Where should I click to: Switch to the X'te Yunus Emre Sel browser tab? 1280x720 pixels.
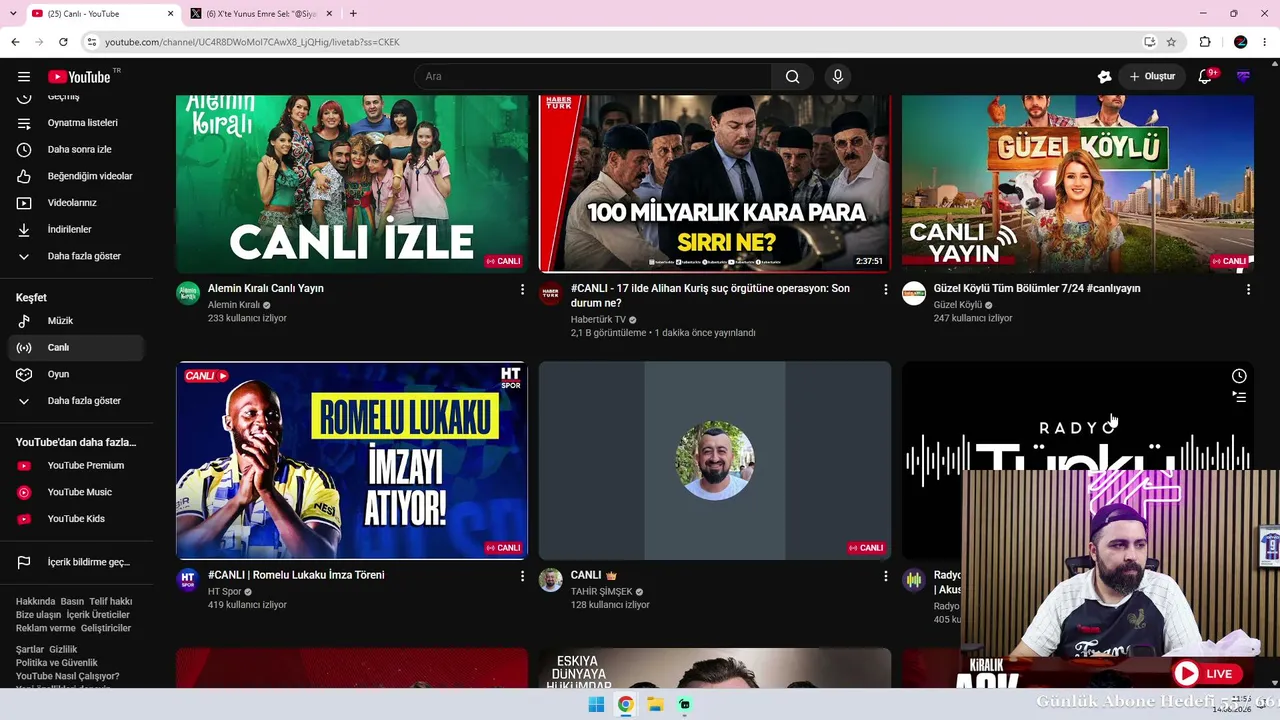click(261, 14)
